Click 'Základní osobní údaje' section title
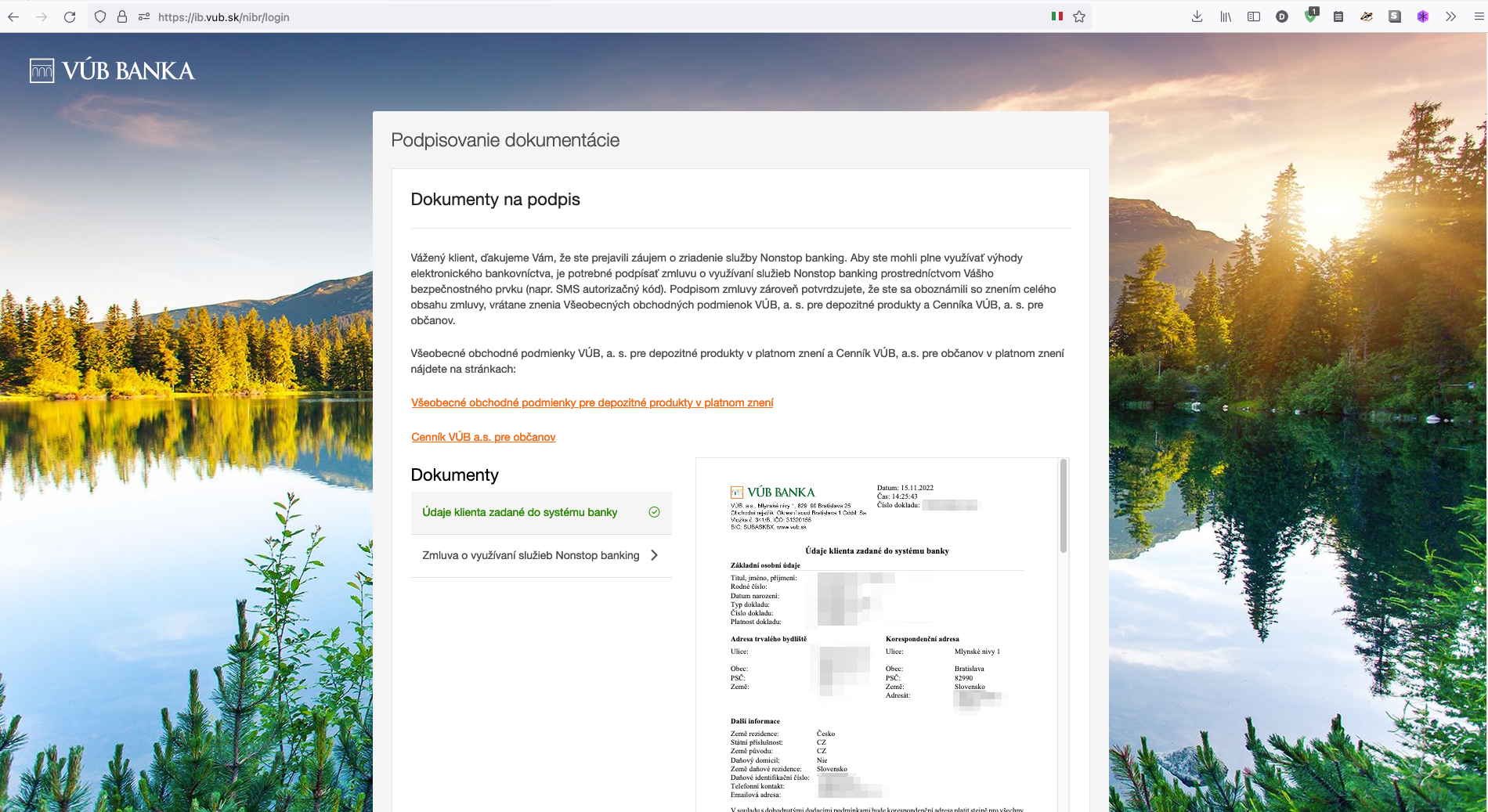1488x812 pixels. click(765, 565)
